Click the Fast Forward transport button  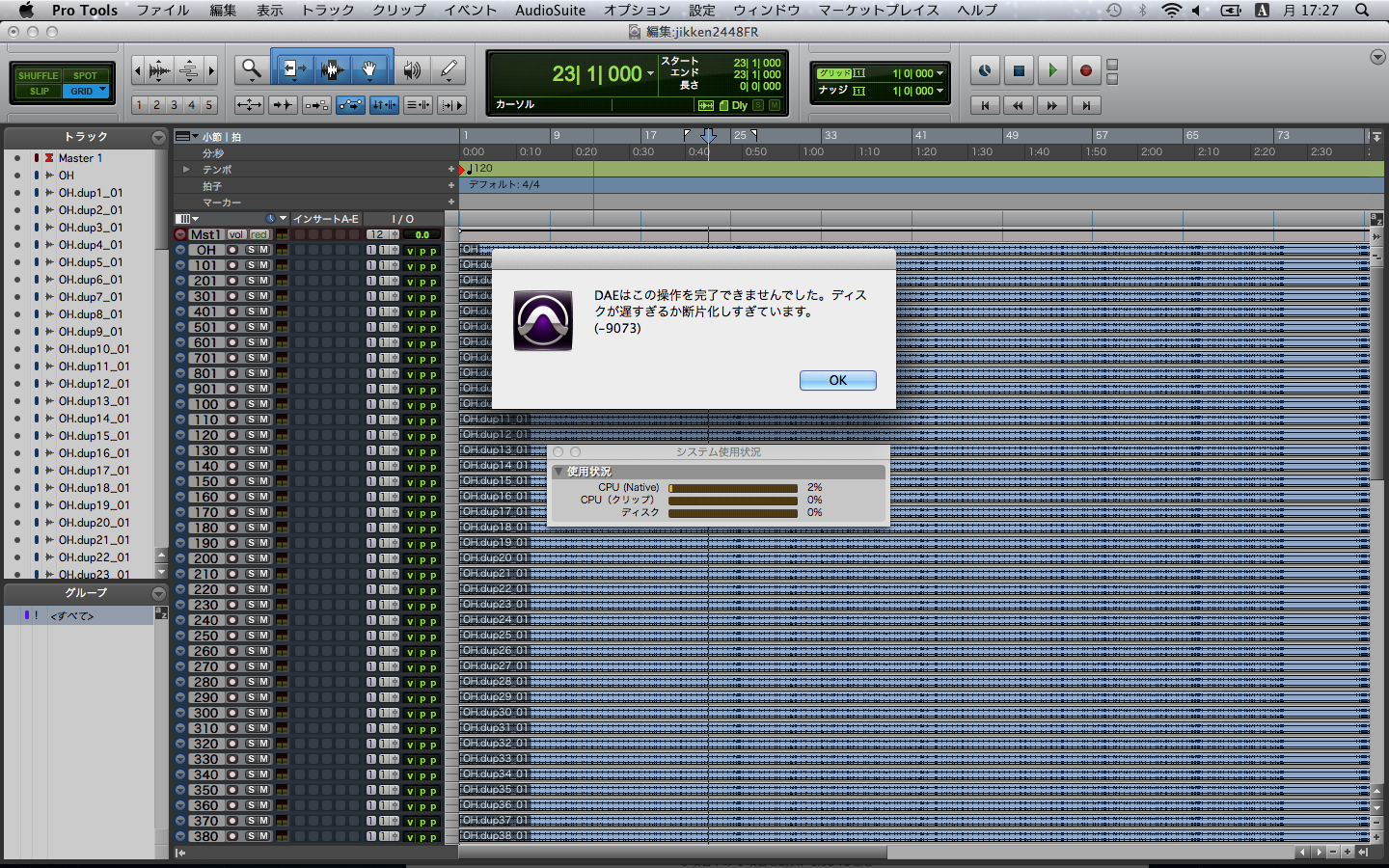click(x=1052, y=105)
